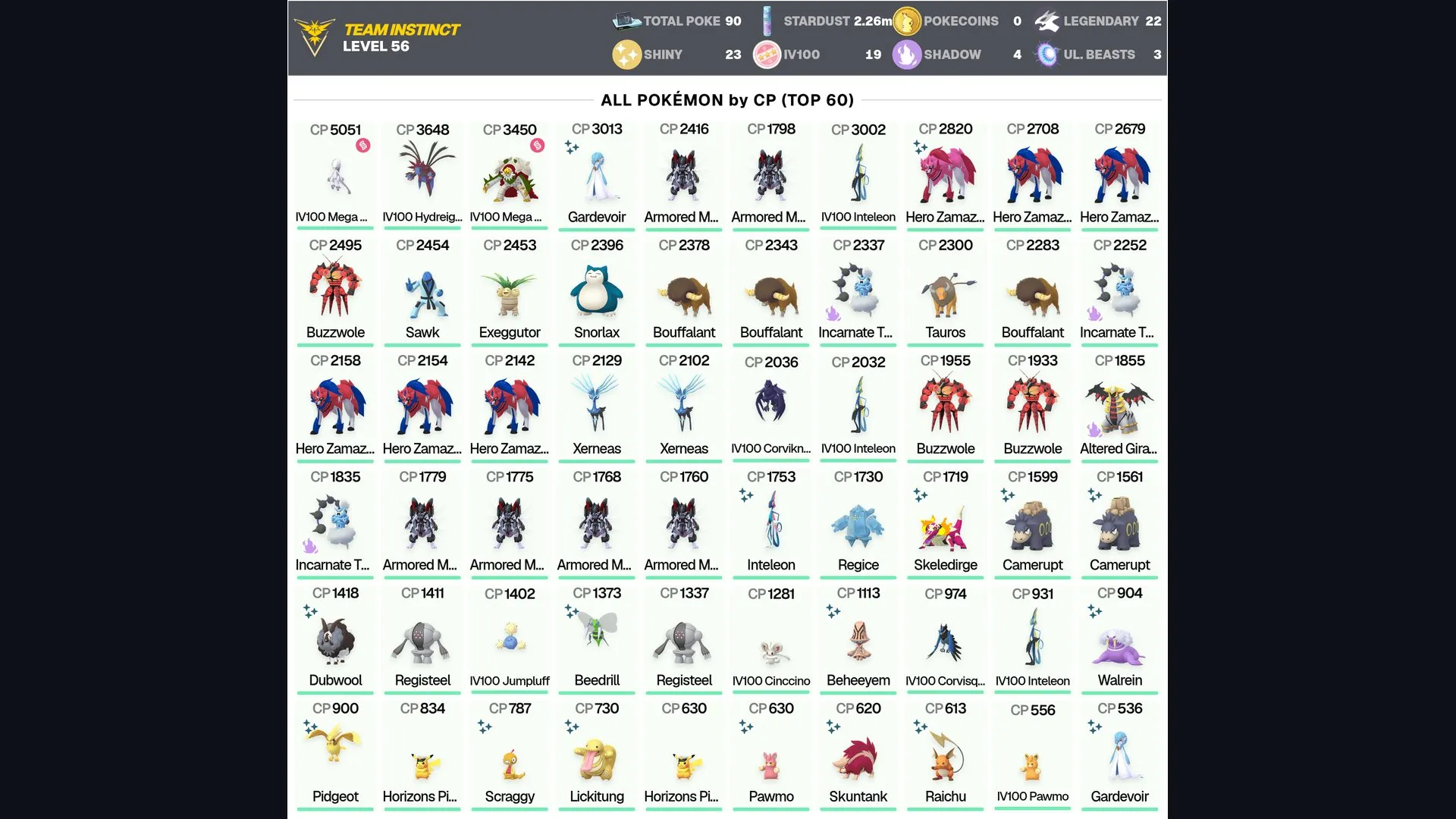This screenshot has height=819, width=1456.
Task: Click the Team Instinct emblem icon
Action: click(314, 36)
